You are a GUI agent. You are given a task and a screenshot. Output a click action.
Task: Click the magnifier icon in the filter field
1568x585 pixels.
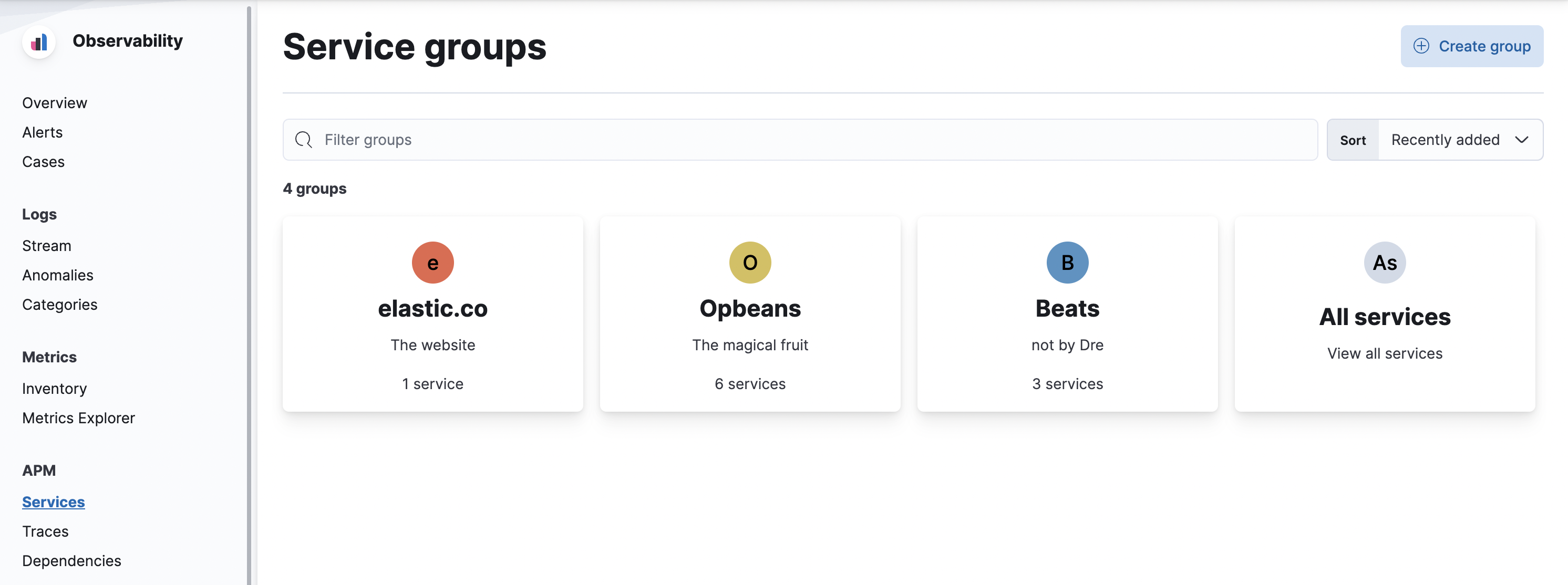point(303,139)
